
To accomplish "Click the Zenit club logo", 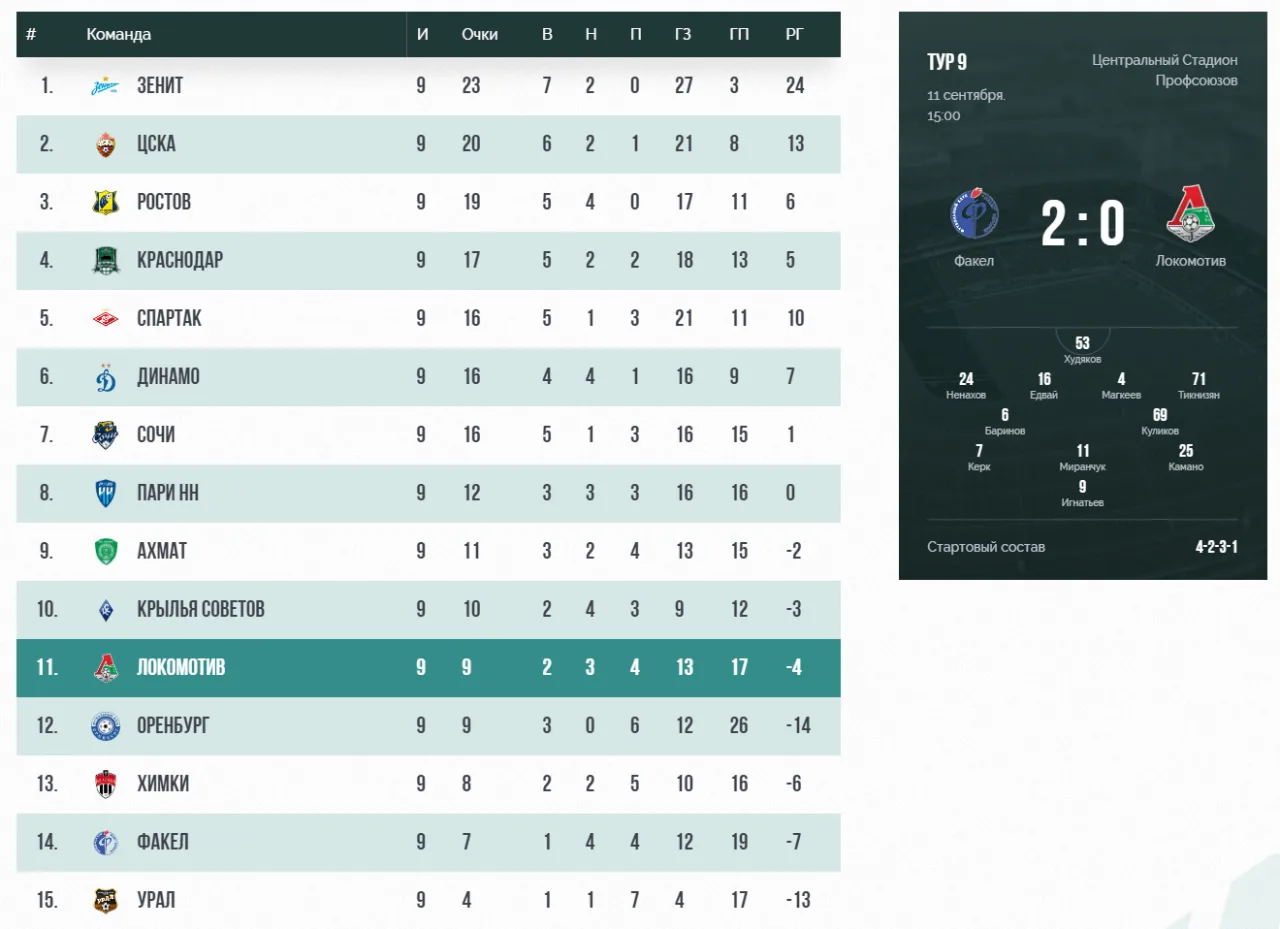I will [106, 86].
